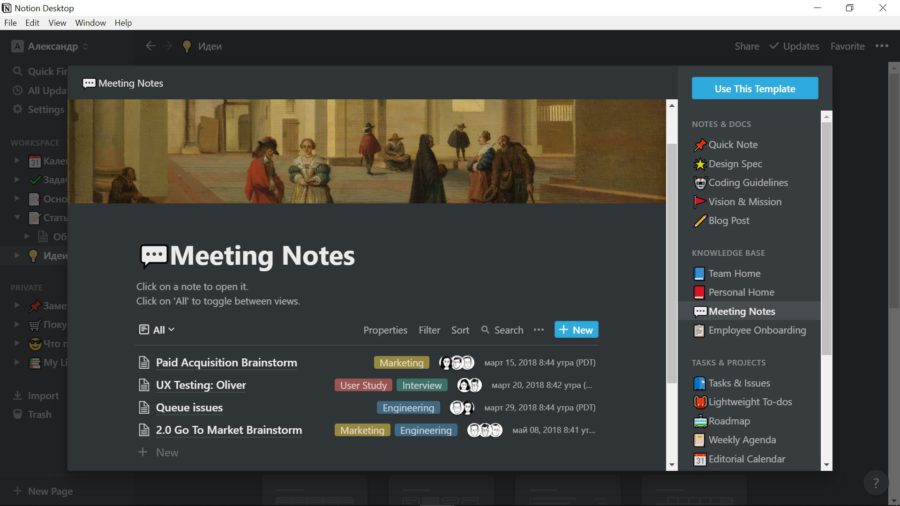
Task: Click the Tasks & Issues icon
Action: pyautogui.click(x=700, y=383)
